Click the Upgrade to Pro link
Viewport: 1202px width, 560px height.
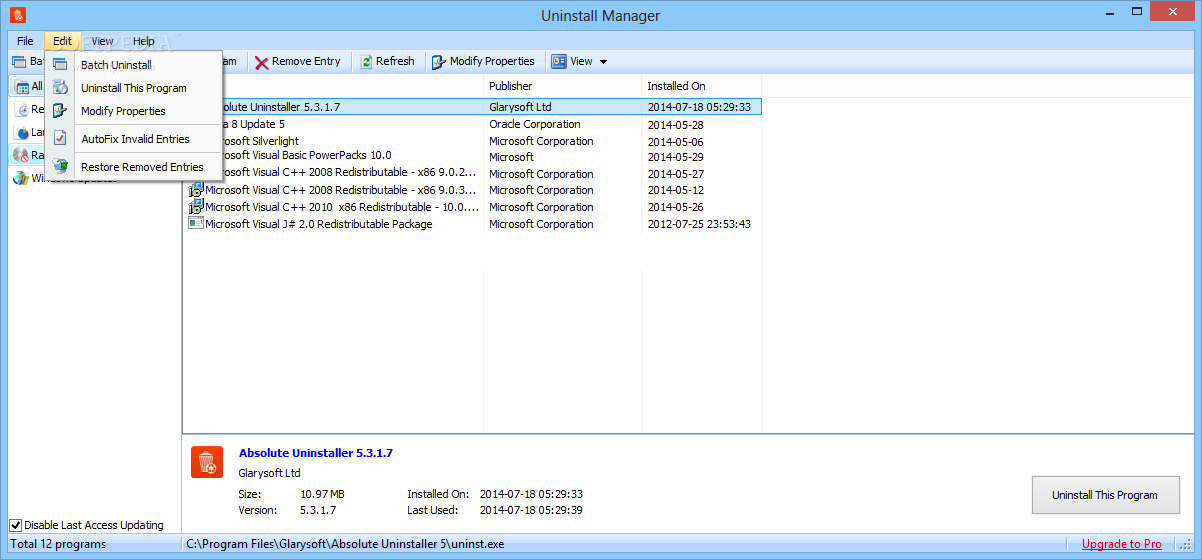pyautogui.click(x=1122, y=544)
